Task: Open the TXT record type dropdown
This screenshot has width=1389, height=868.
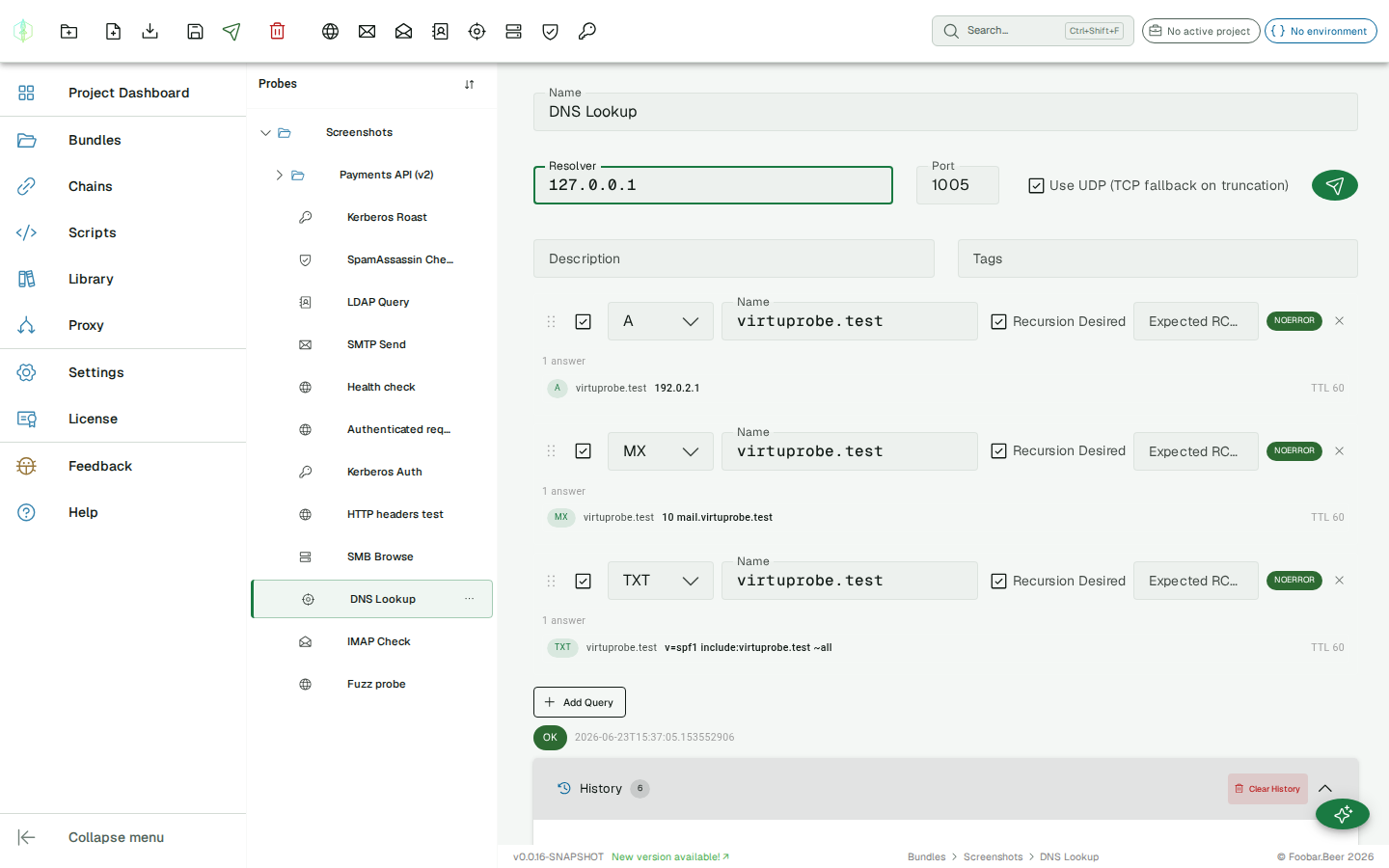Action: coord(661,581)
